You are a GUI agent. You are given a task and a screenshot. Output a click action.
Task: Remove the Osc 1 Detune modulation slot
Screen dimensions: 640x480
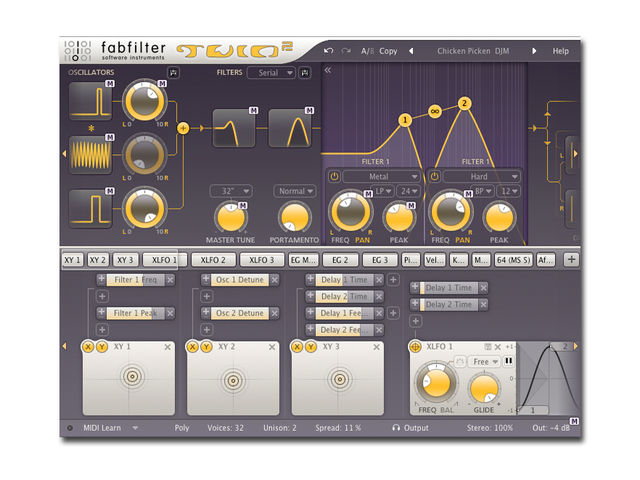click(x=275, y=280)
